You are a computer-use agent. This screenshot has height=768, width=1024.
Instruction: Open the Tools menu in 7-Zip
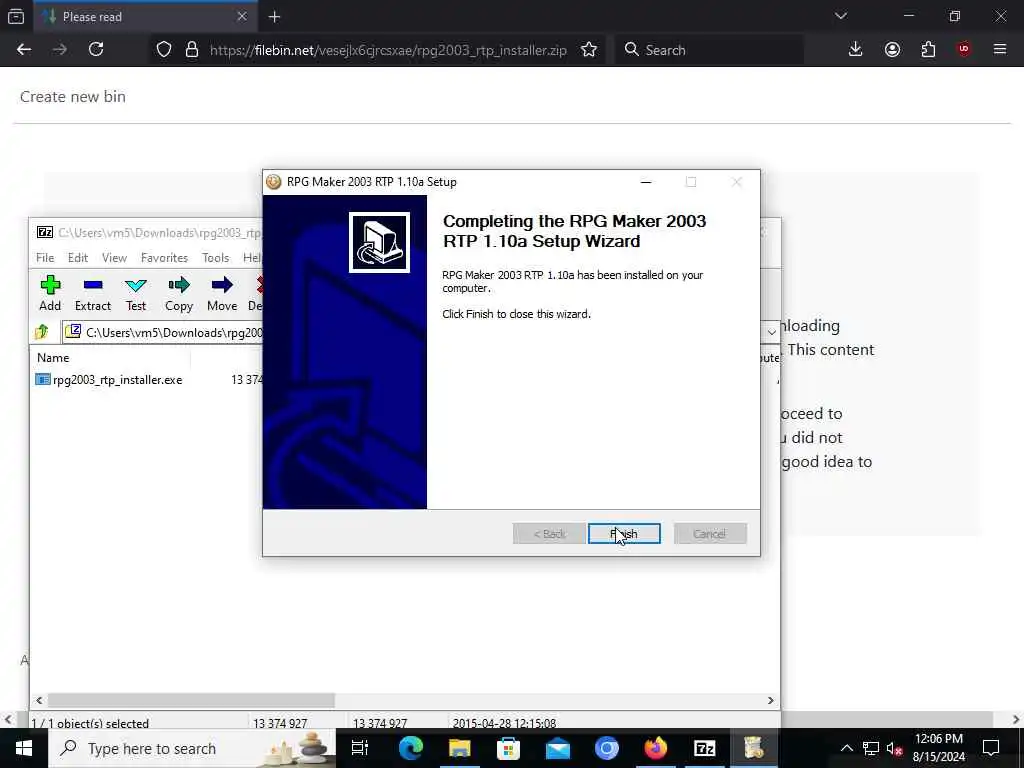click(216, 258)
